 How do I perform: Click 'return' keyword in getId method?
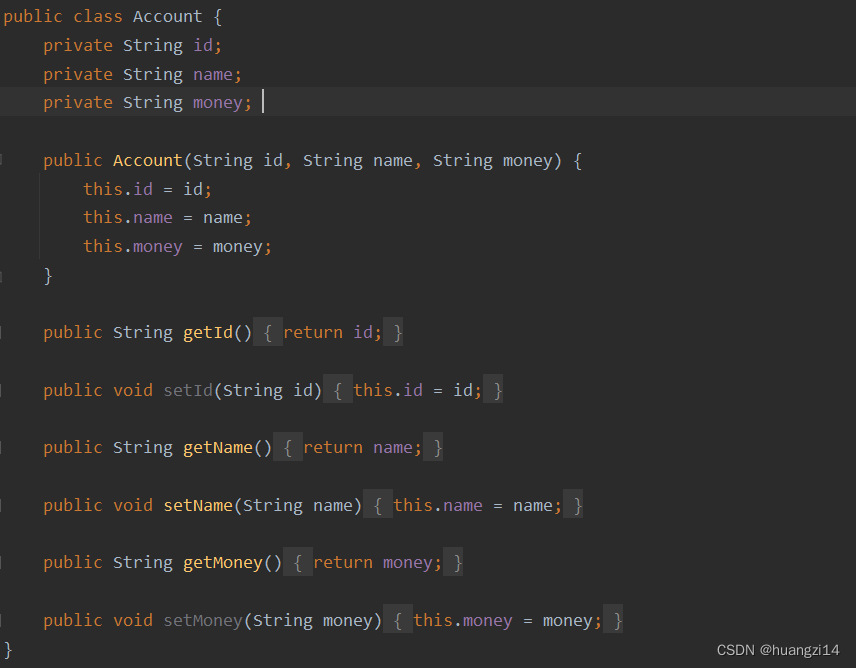click(x=313, y=332)
